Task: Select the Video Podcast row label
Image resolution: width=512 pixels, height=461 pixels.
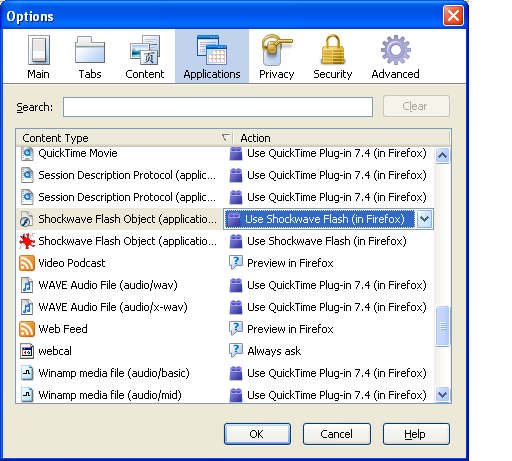Action: [72, 263]
